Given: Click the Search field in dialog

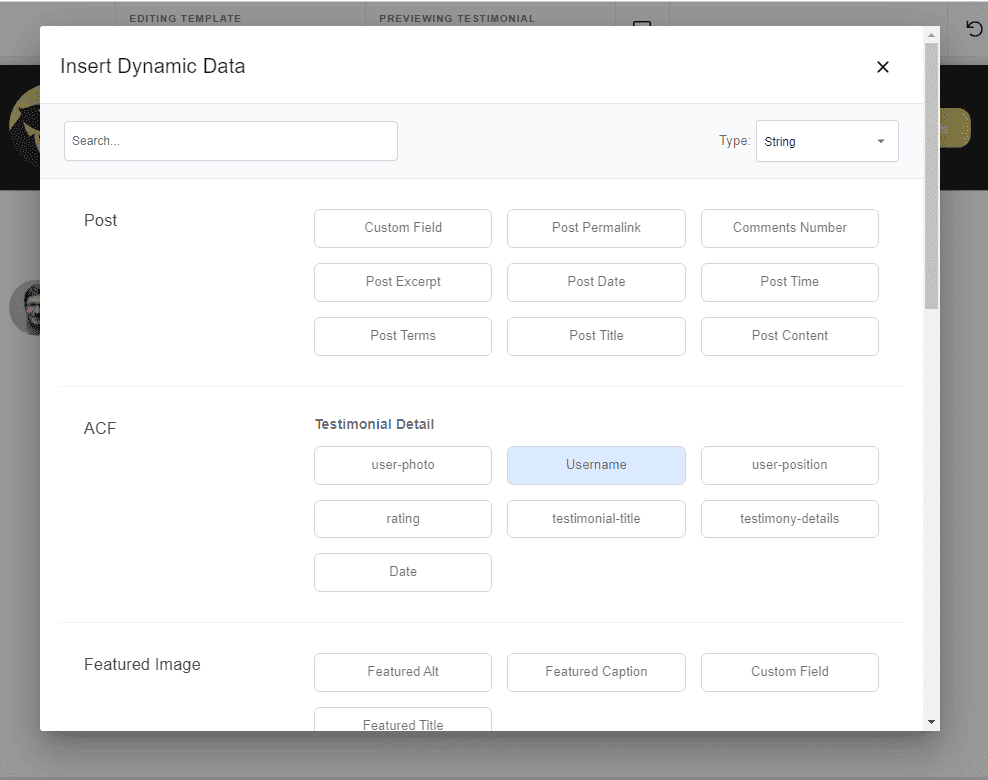Looking at the screenshot, I should (231, 141).
